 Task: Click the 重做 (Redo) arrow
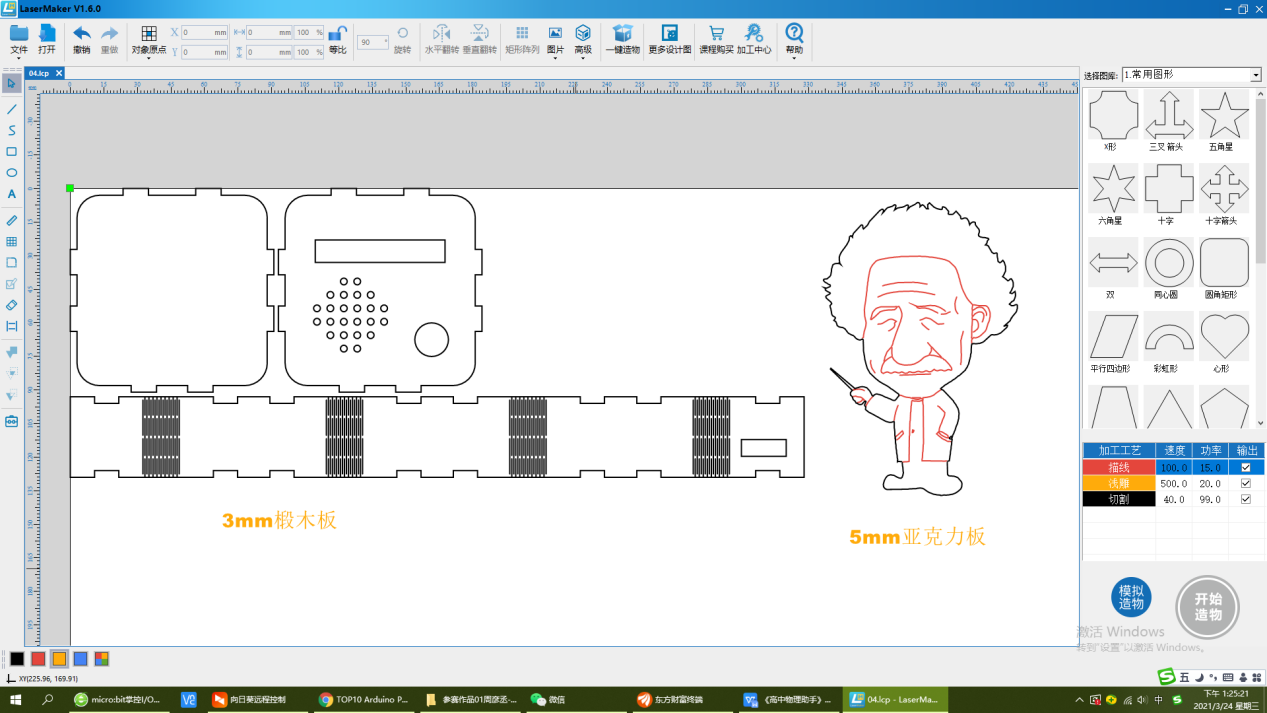(x=109, y=34)
